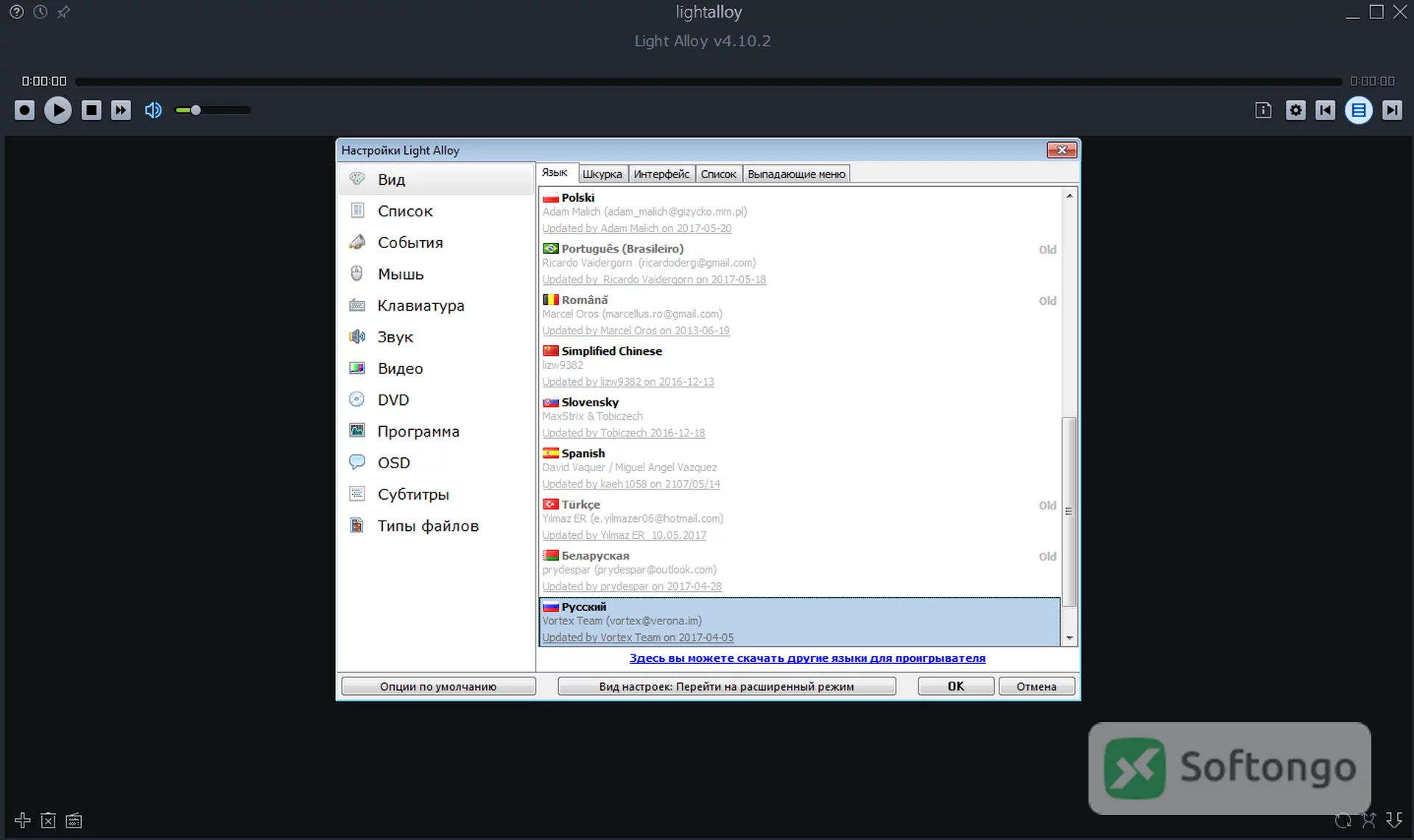1414x840 pixels.
Task: Skip to the next track
Action: pyautogui.click(x=1392, y=110)
